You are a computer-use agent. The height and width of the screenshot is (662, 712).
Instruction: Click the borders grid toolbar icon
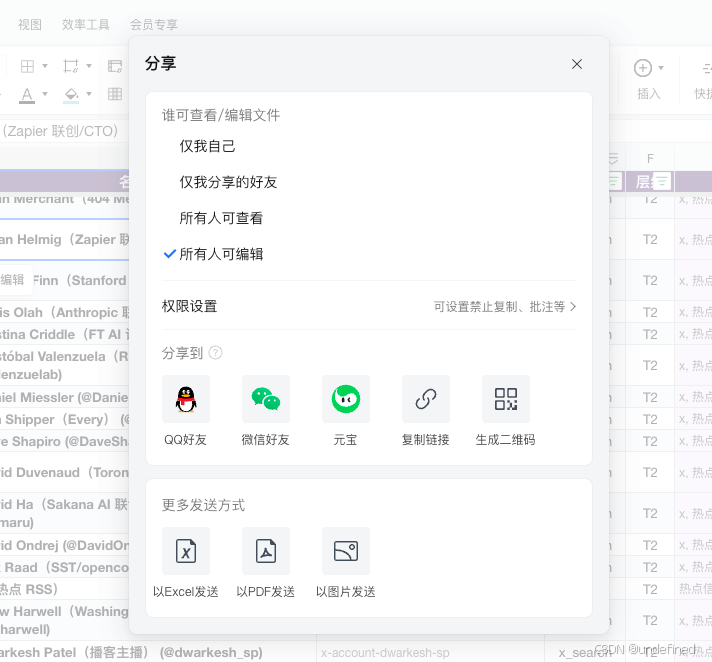pyautogui.click(x=27, y=67)
